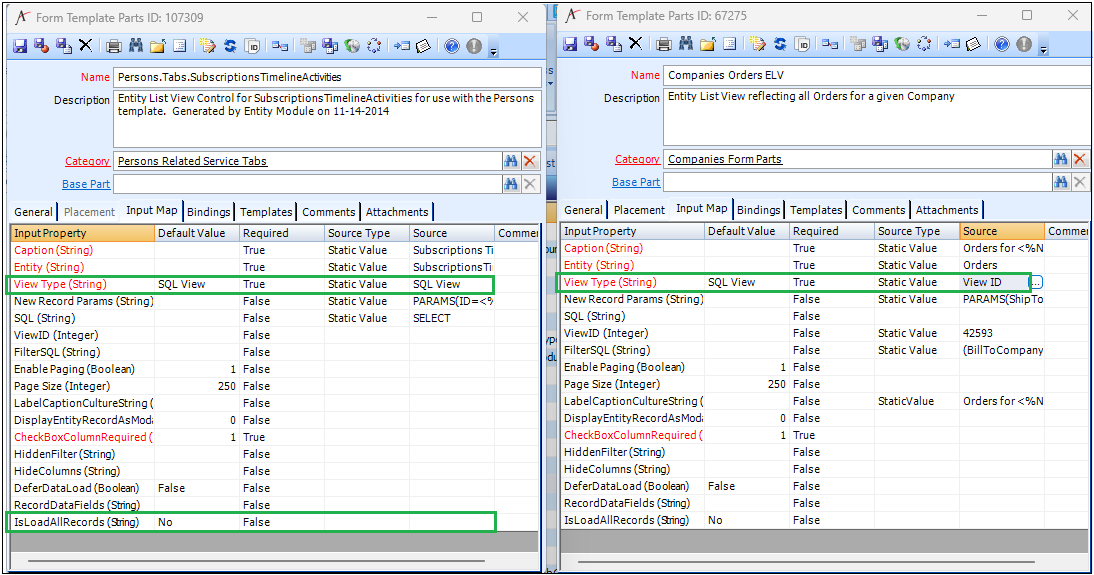Screen dimensions: 1094x575
Task: Follow the Base Part link in window 107309
Action: coord(86,184)
